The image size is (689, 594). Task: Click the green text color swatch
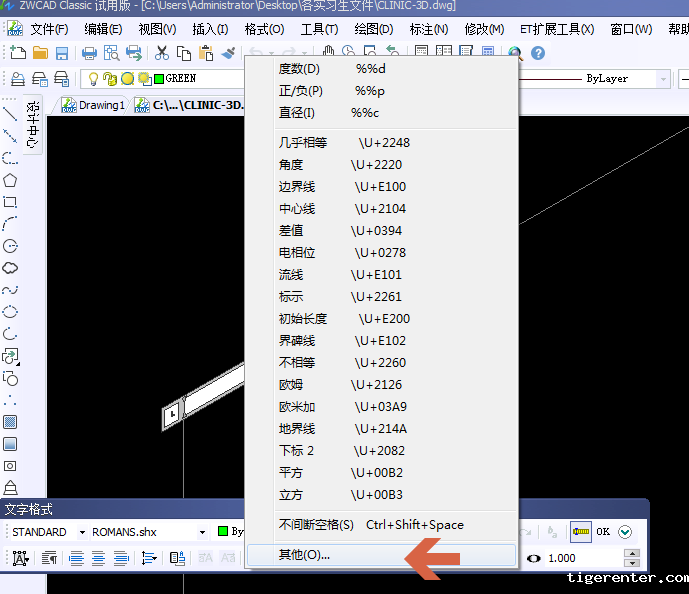[x=223, y=531]
